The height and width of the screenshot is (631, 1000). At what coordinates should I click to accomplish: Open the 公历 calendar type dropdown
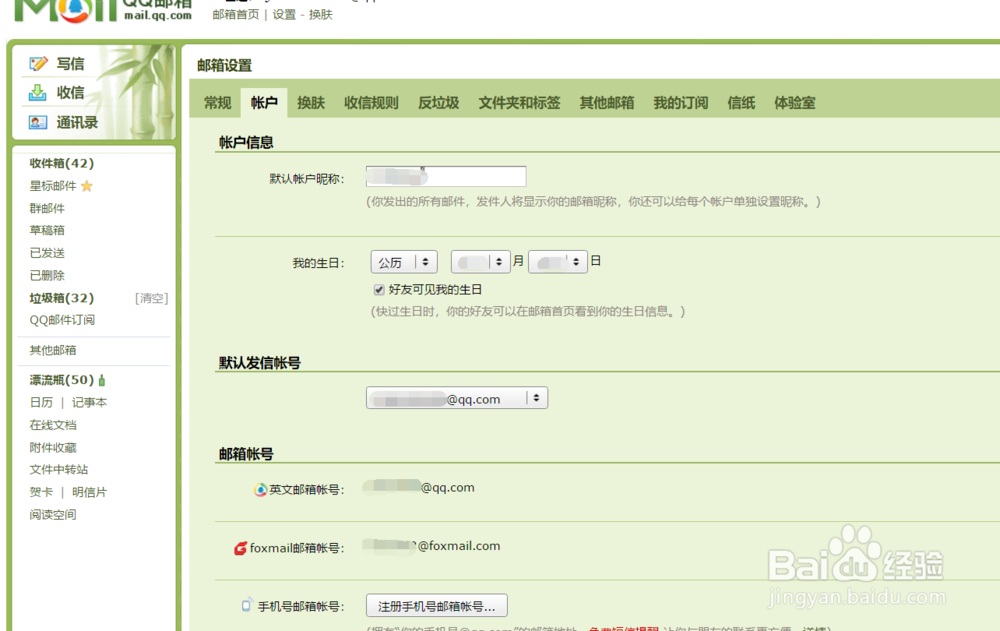point(404,262)
